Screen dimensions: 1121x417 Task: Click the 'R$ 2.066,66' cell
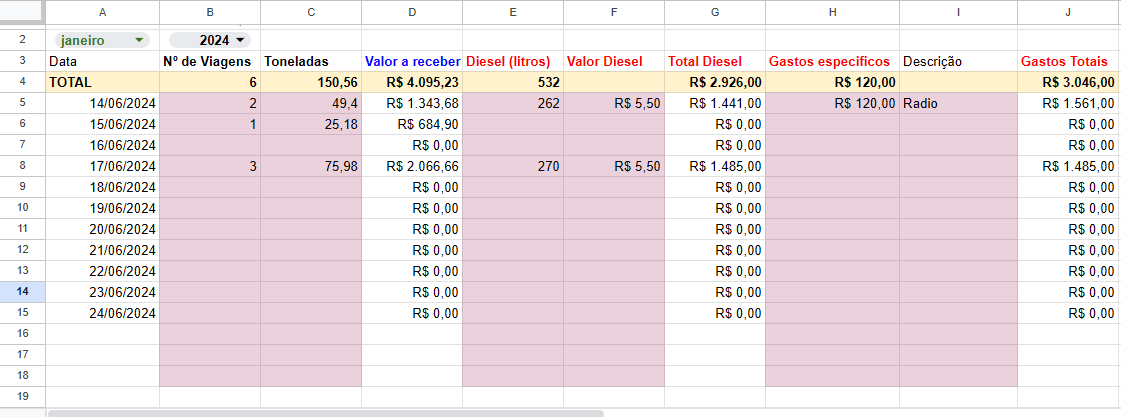pos(412,166)
